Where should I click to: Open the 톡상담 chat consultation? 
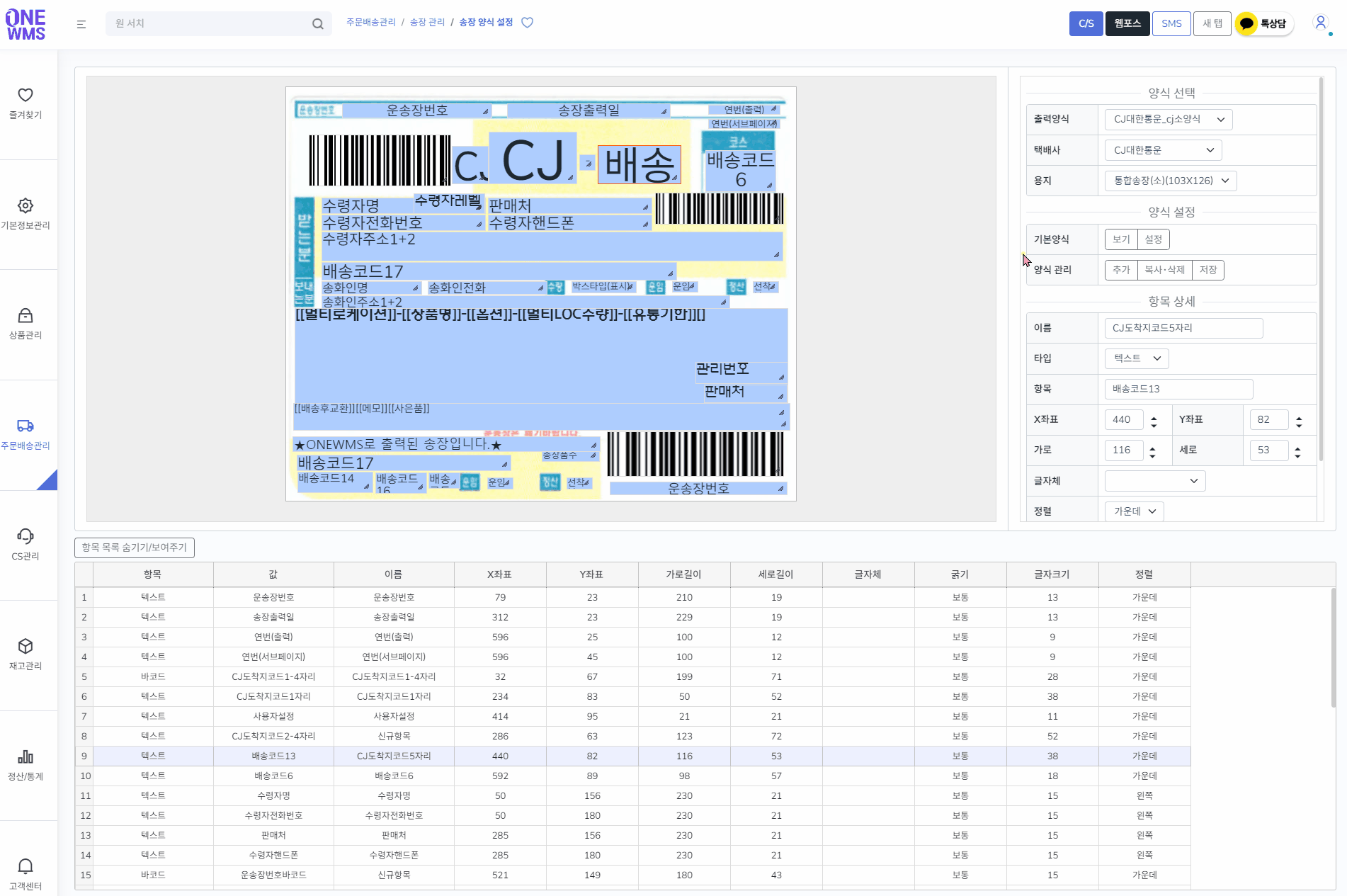(1265, 23)
